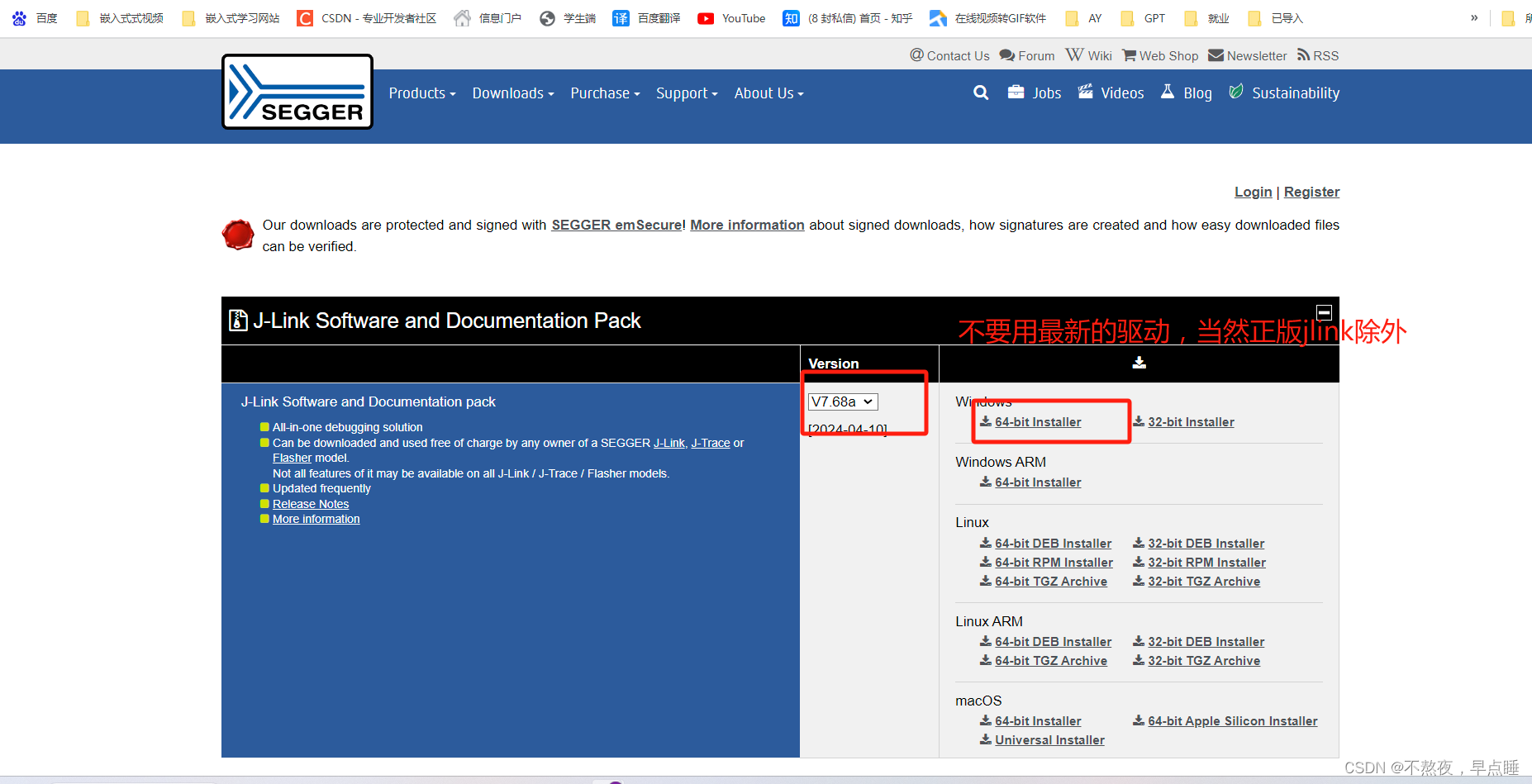Image resolution: width=1532 pixels, height=784 pixels.
Task: Open the 学生端 bookmark
Action: 568,18
